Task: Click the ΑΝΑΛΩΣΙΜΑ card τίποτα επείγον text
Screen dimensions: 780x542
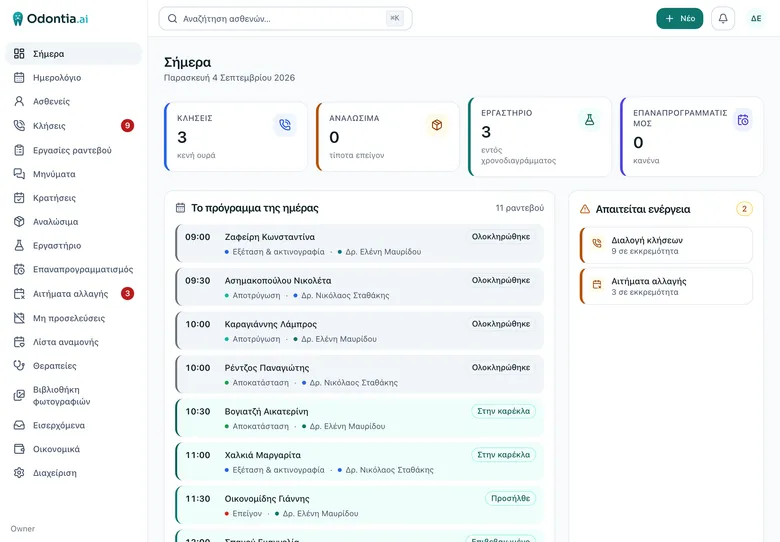Action: coord(357,155)
